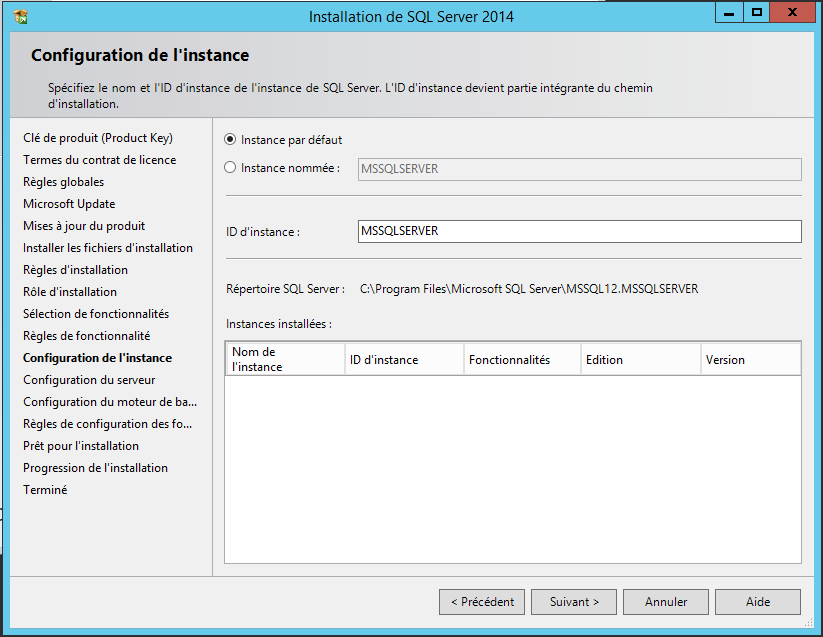Image resolution: width=823 pixels, height=637 pixels.
Task: Click the Répertoire SQL Server path text
Action: coord(529,289)
